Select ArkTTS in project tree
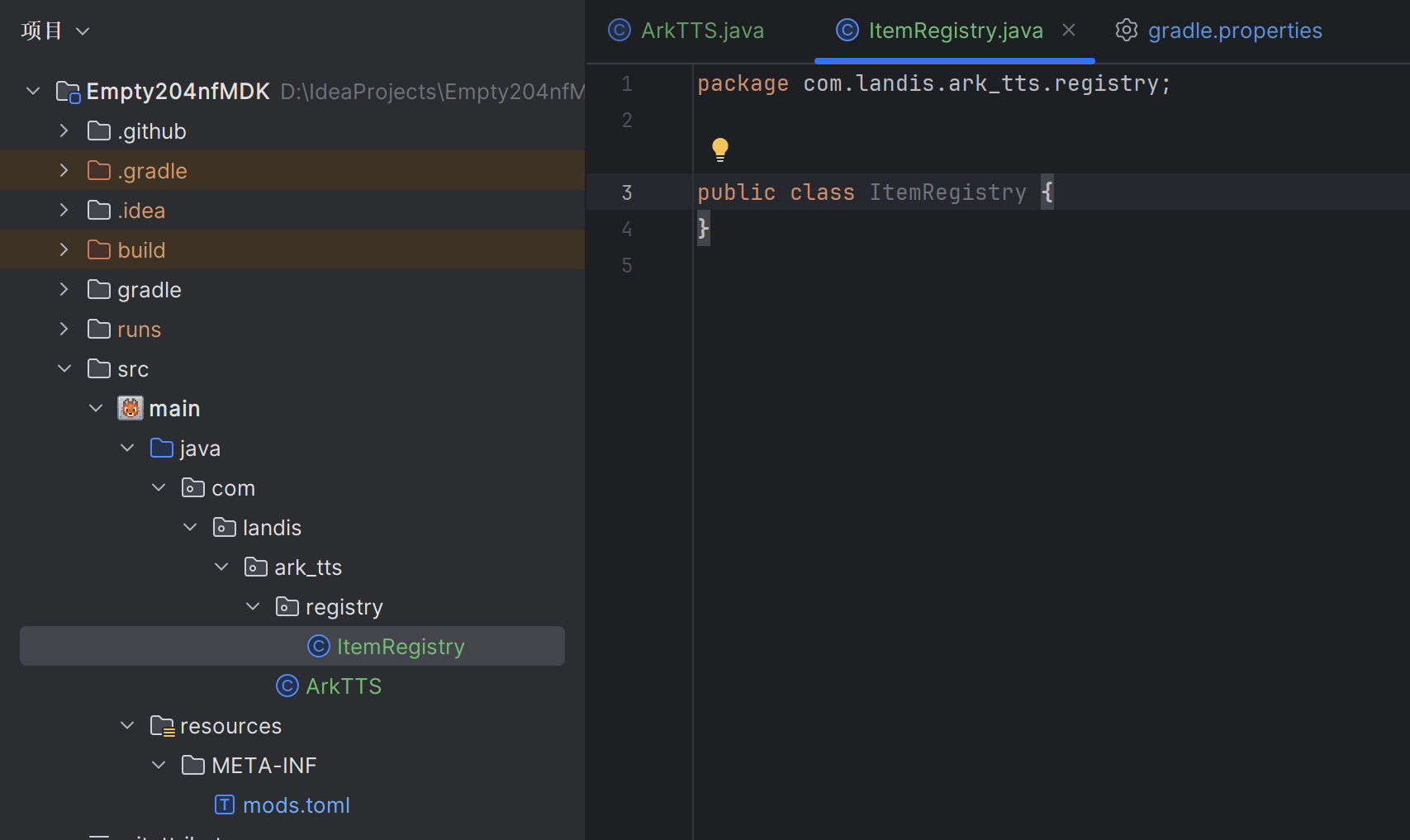 [x=292, y=686]
